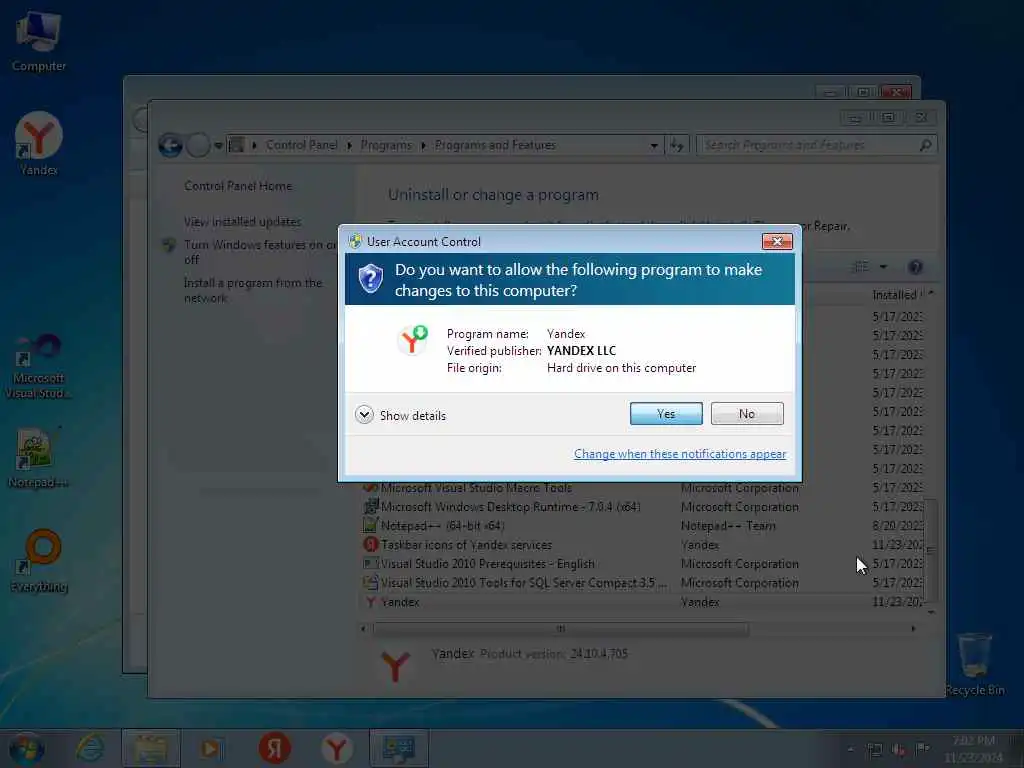Open recent pages dropdown next to nav arrows
The image size is (1024, 768).
click(218, 146)
